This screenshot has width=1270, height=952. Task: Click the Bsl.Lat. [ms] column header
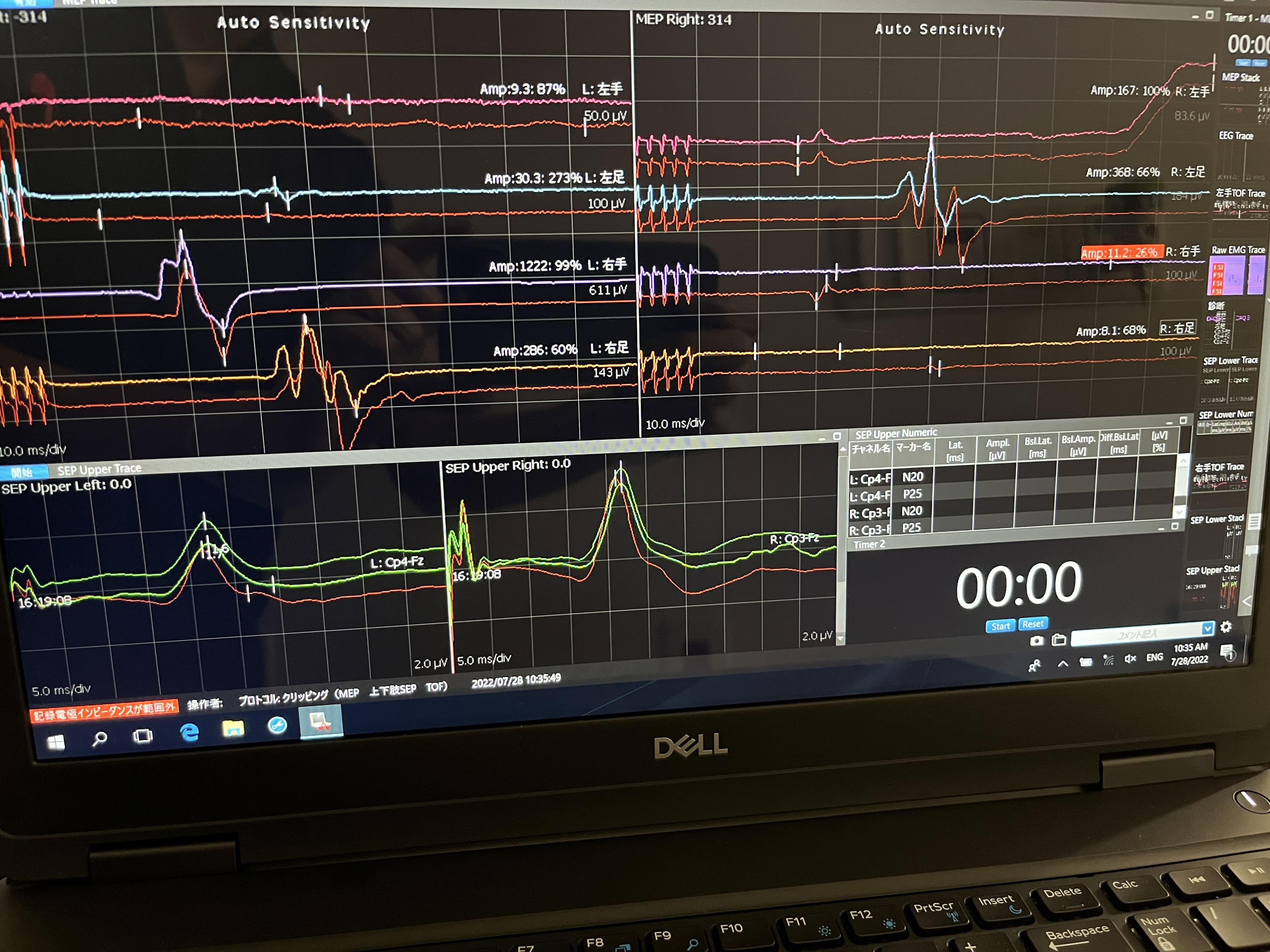tap(1038, 446)
